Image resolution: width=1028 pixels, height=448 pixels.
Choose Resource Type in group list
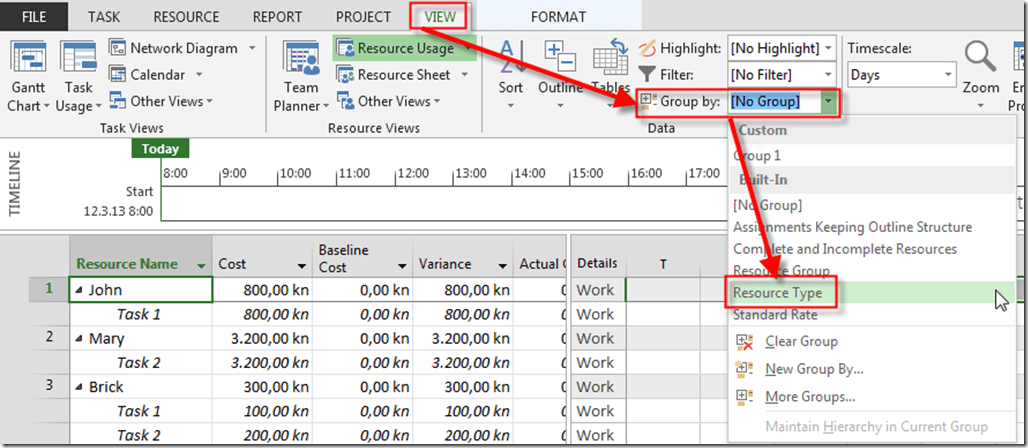tap(778, 293)
